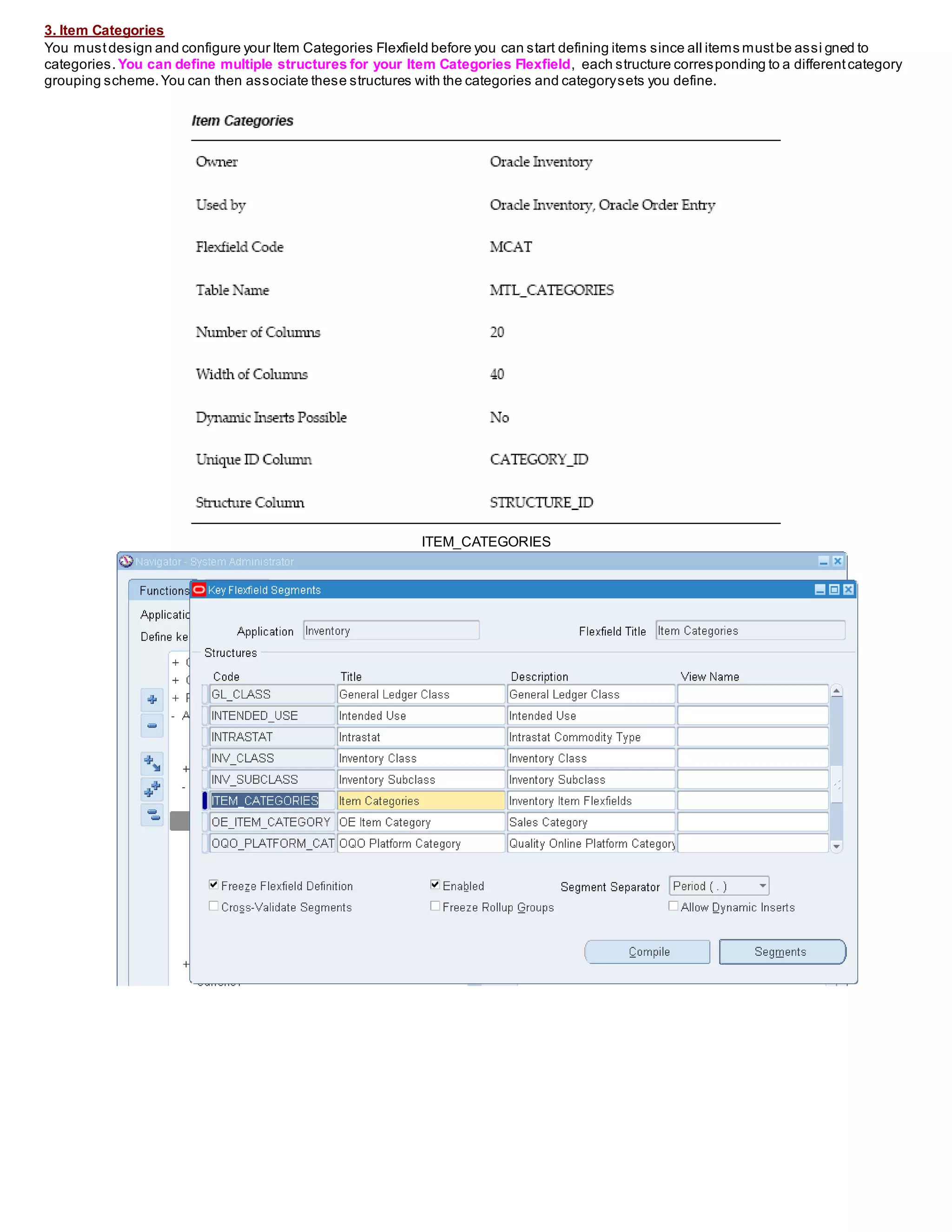The image size is (952, 1232).
Task: Check Allow Dynamic Inserts box
Action: click(673, 906)
